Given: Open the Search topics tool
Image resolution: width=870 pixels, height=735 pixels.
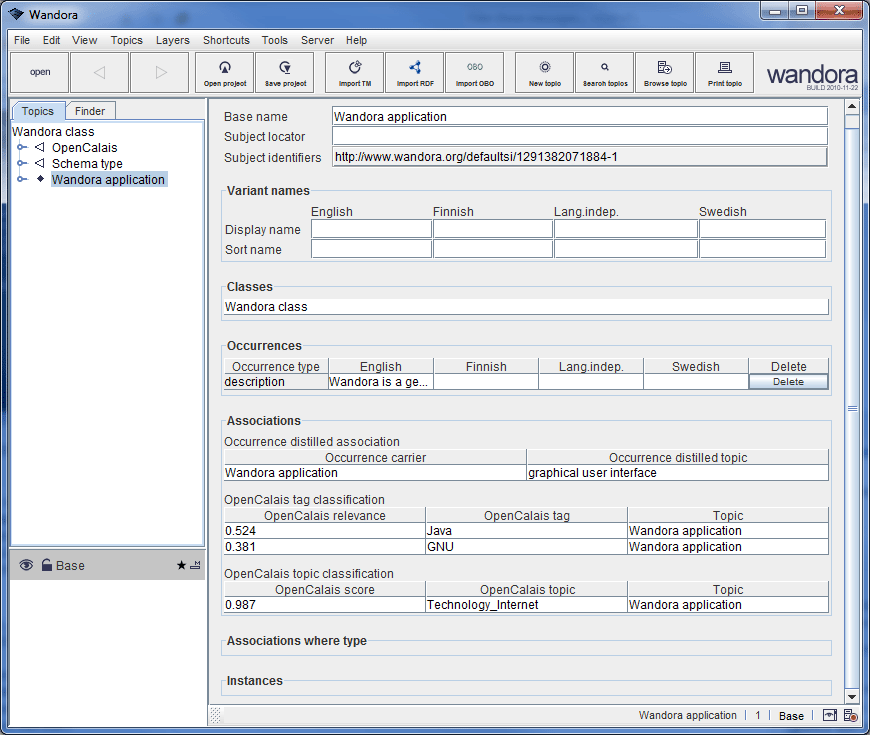Looking at the screenshot, I should tap(604, 72).
